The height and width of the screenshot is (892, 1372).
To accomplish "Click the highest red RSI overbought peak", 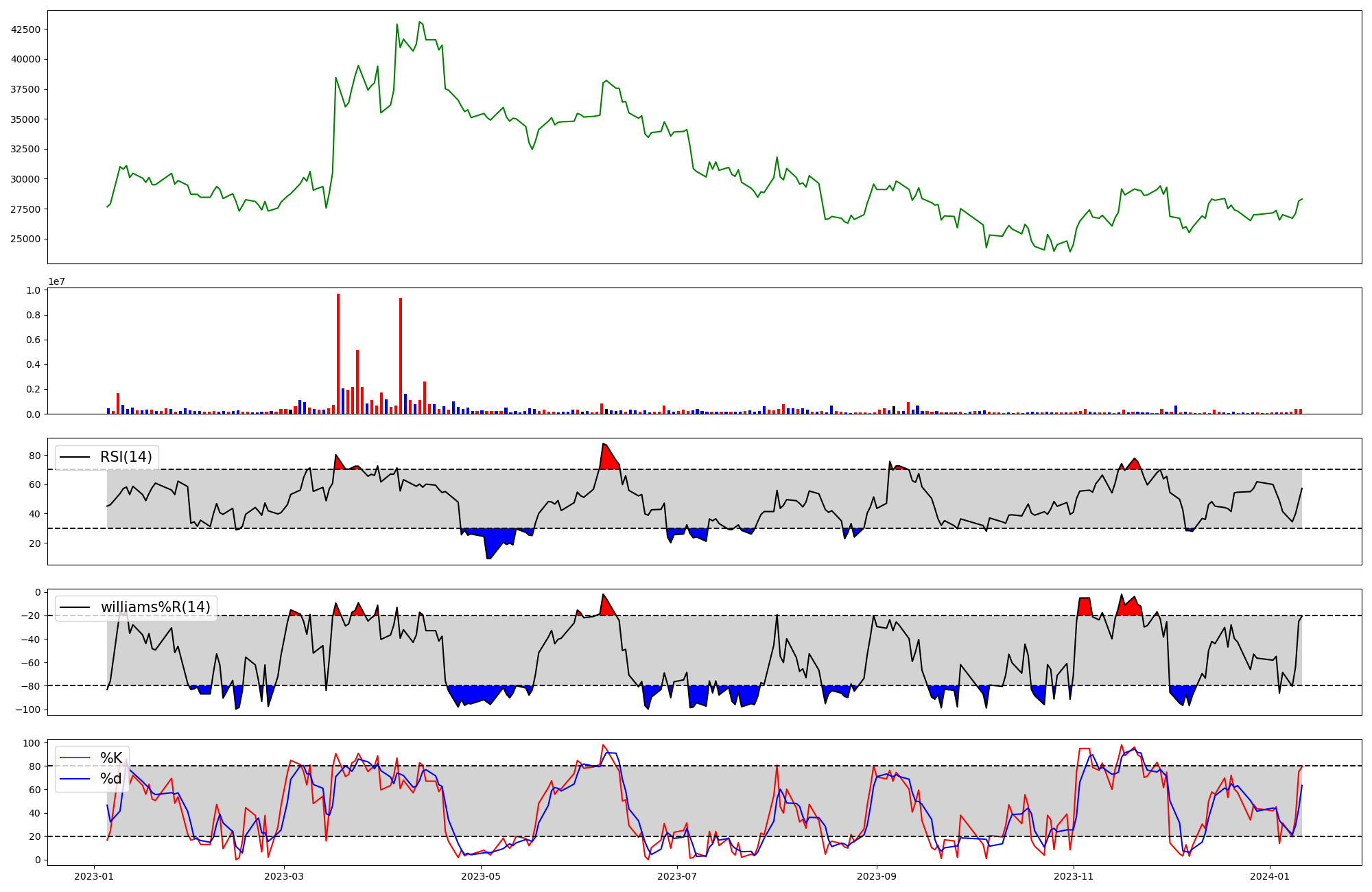I will click(603, 445).
